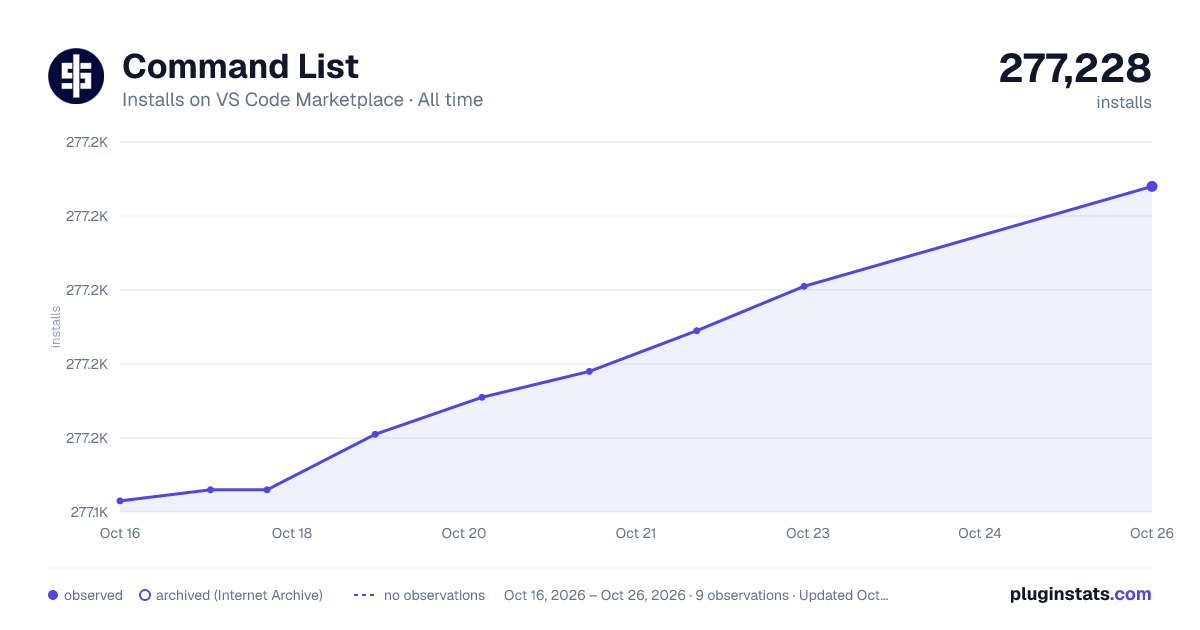This screenshot has width=1200, height=630.
Task: Click the Oct 23 x-axis label
Action: tap(808, 533)
